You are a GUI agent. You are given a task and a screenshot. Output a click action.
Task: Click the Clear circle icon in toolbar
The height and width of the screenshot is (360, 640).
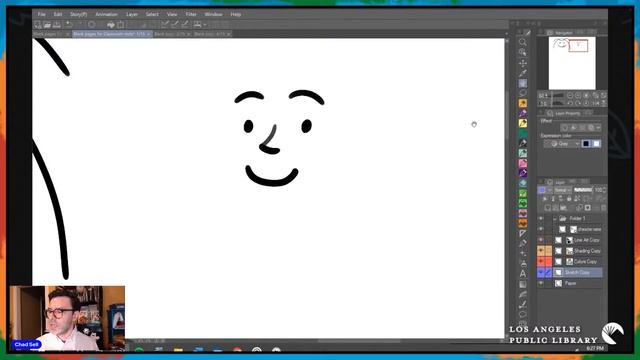(x=91, y=25)
